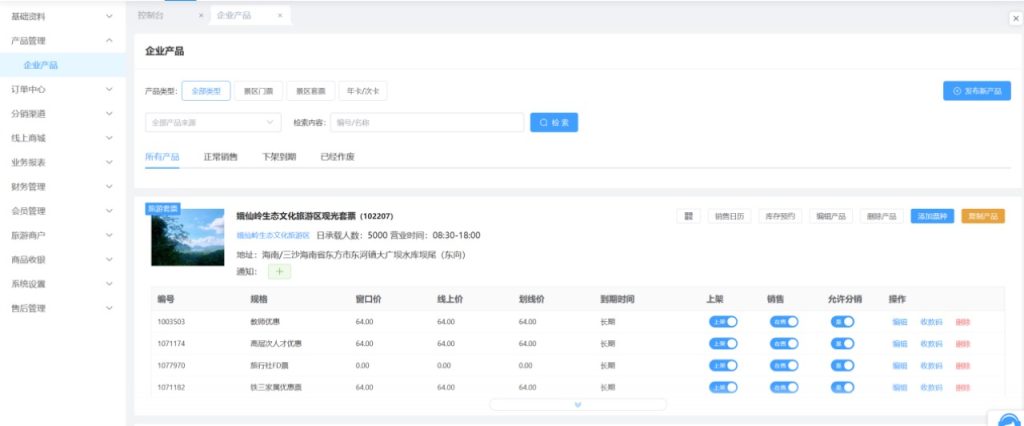The width and height of the screenshot is (1024, 426).
Task: Expand the 商品收银 sidebar menu
Action: [x=63, y=259]
